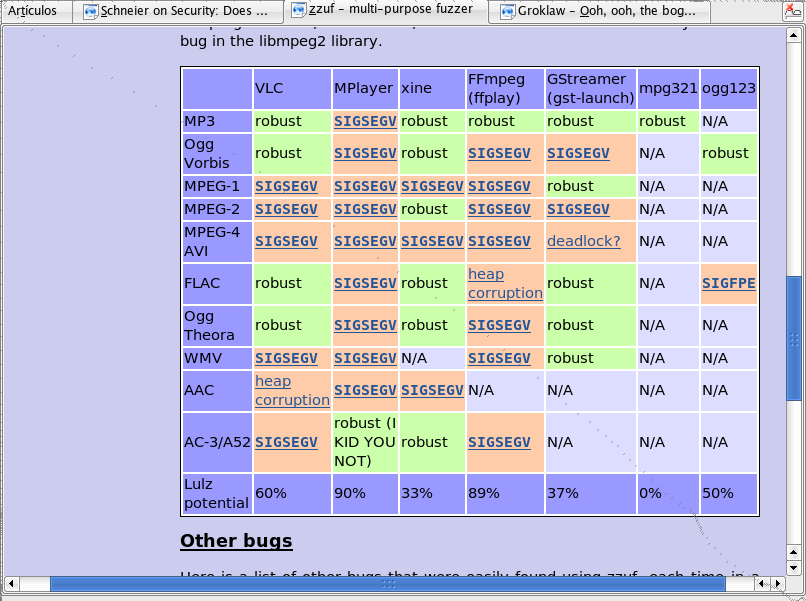Open the AAC VLC heap corruption link
This screenshot has width=806, height=601.
click(x=292, y=391)
